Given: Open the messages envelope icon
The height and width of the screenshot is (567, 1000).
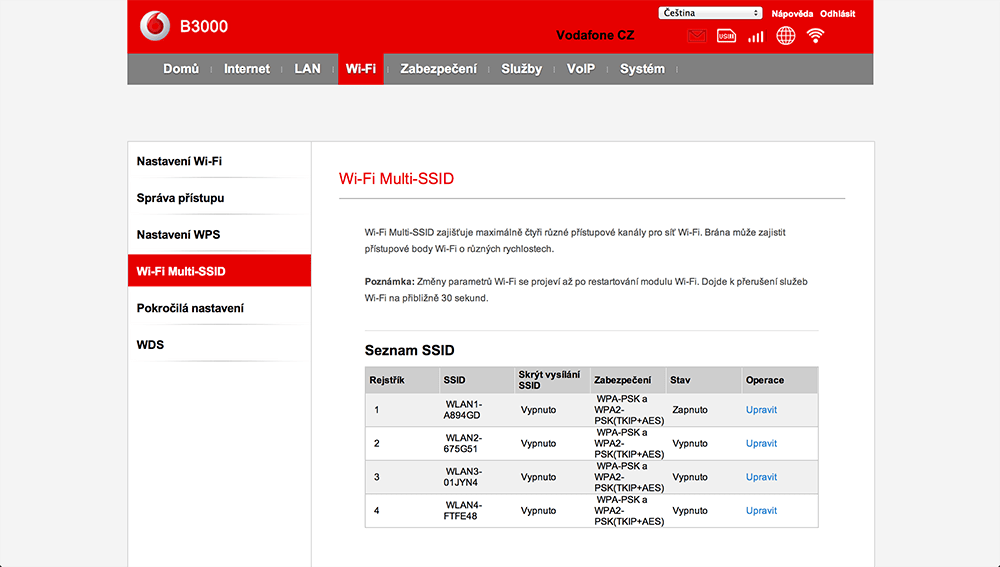Looking at the screenshot, I should point(696,36).
